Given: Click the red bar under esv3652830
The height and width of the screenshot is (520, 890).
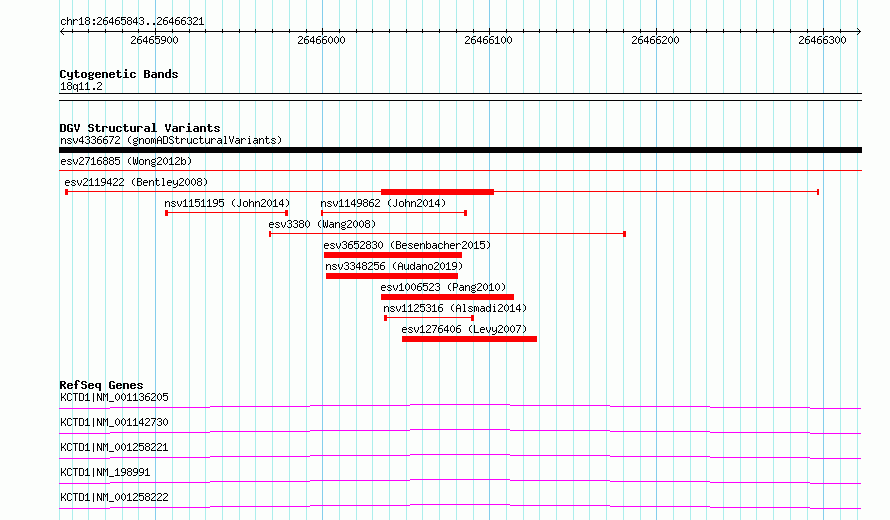Looking at the screenshot, I should 393,255.
